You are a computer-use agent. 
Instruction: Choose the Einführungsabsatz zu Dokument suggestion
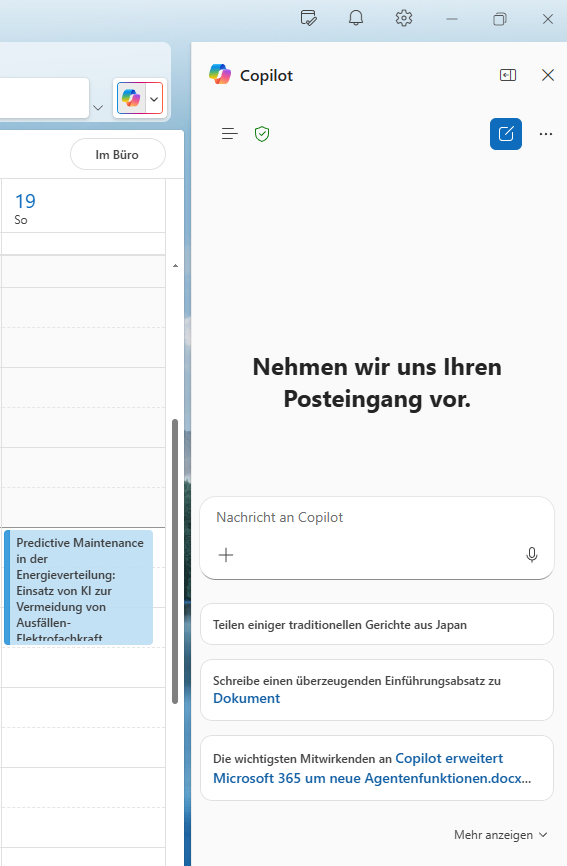tap(377, 690)
